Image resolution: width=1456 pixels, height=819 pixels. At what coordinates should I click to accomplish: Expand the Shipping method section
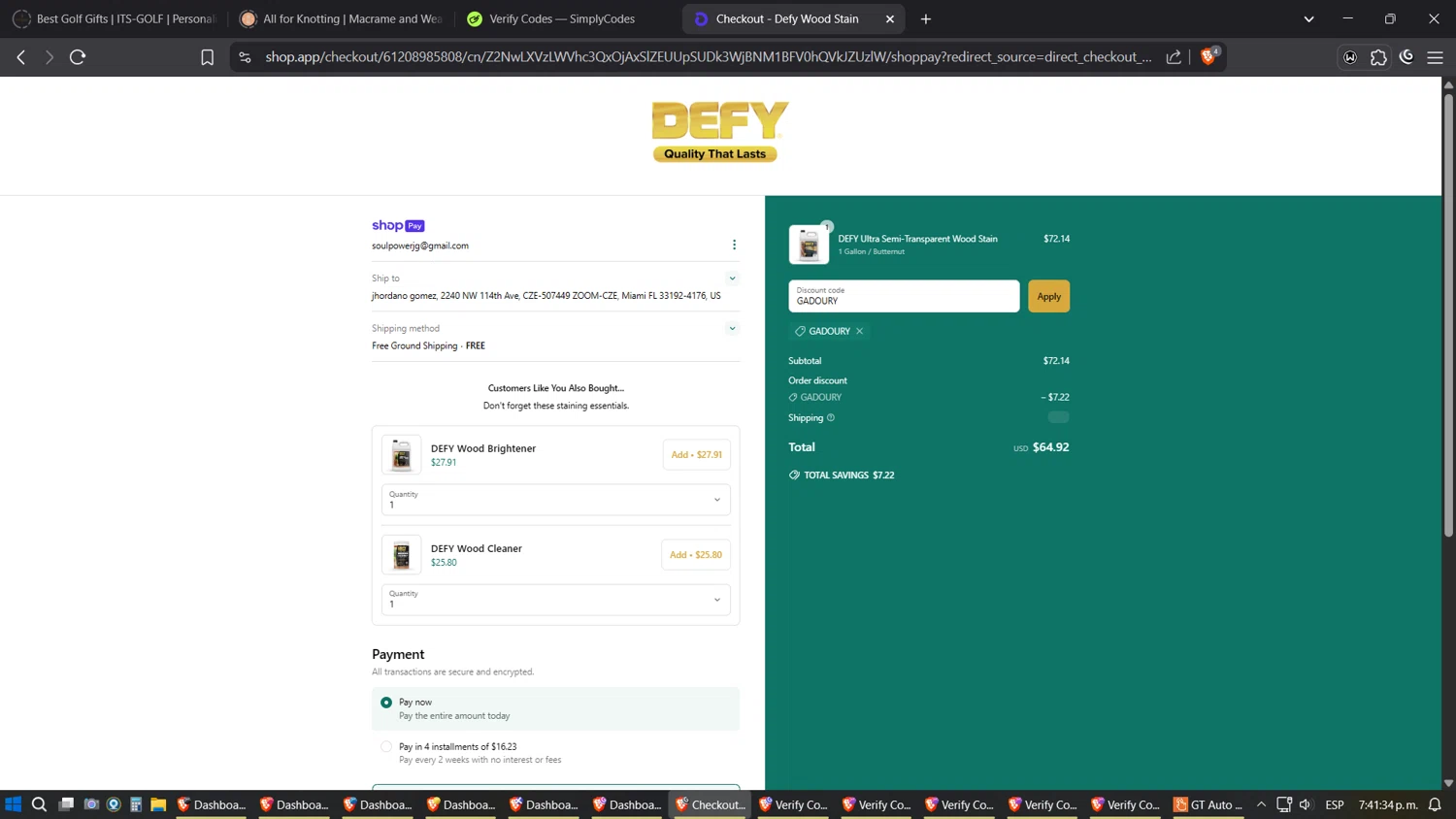733,329
